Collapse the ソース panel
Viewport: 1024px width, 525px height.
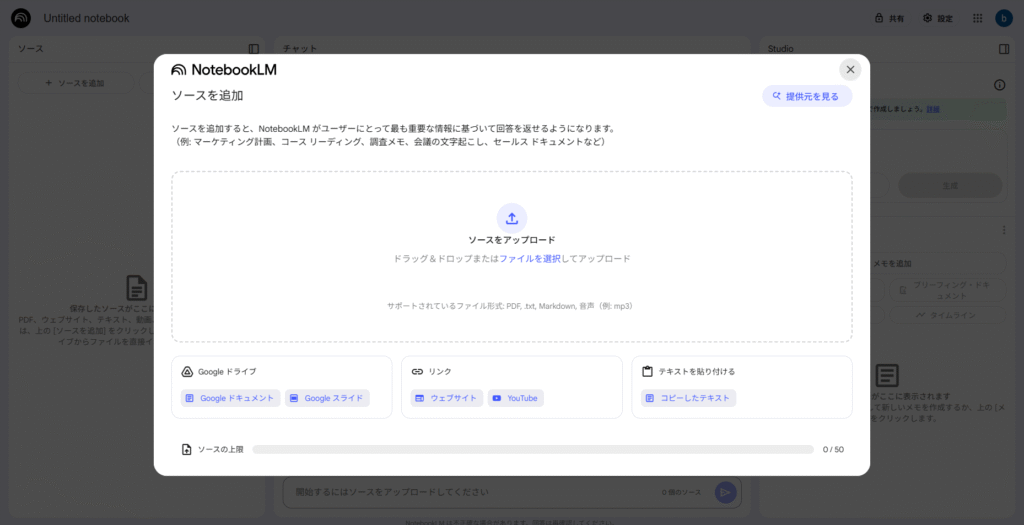pos(253,49)
